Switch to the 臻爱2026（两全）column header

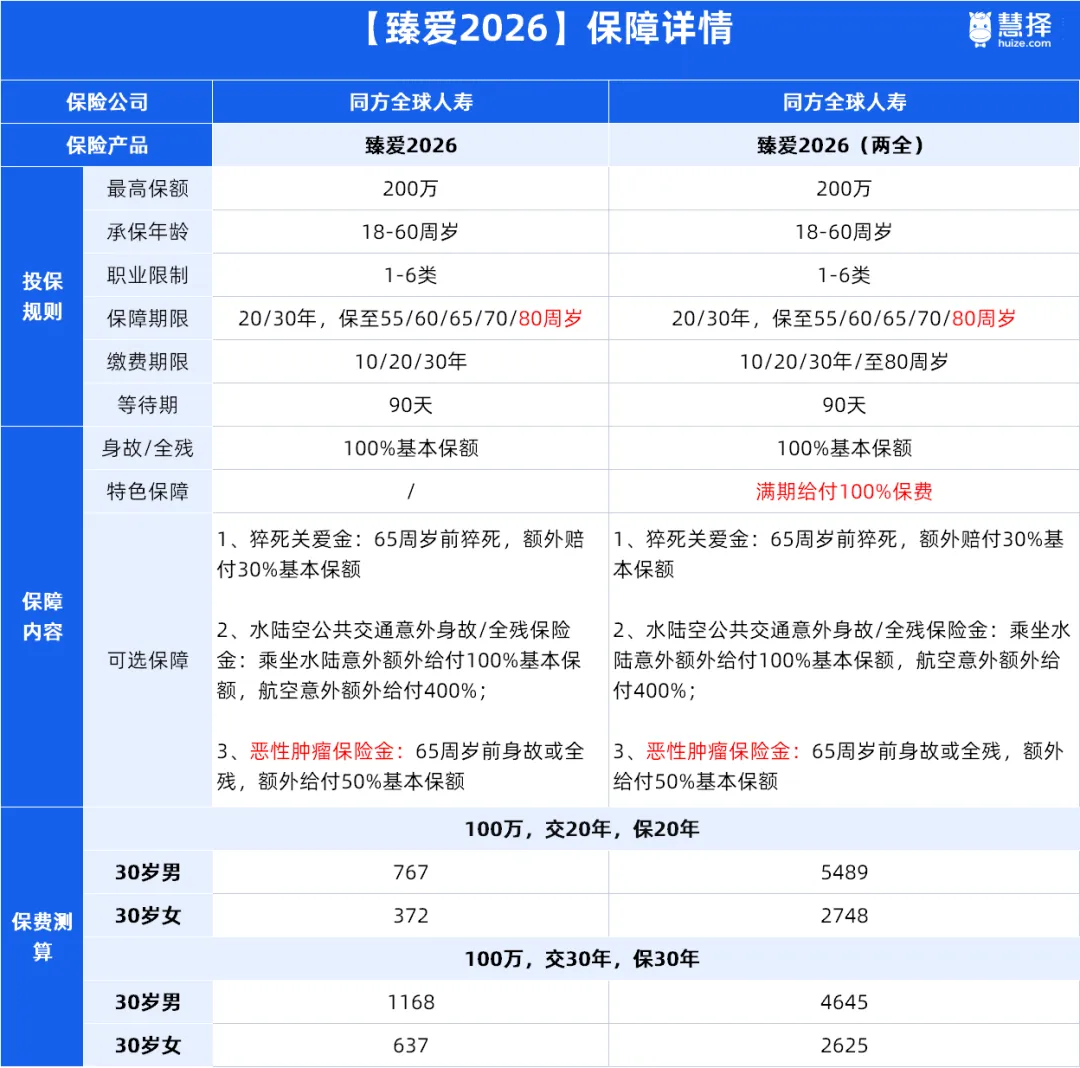(843, 145)
